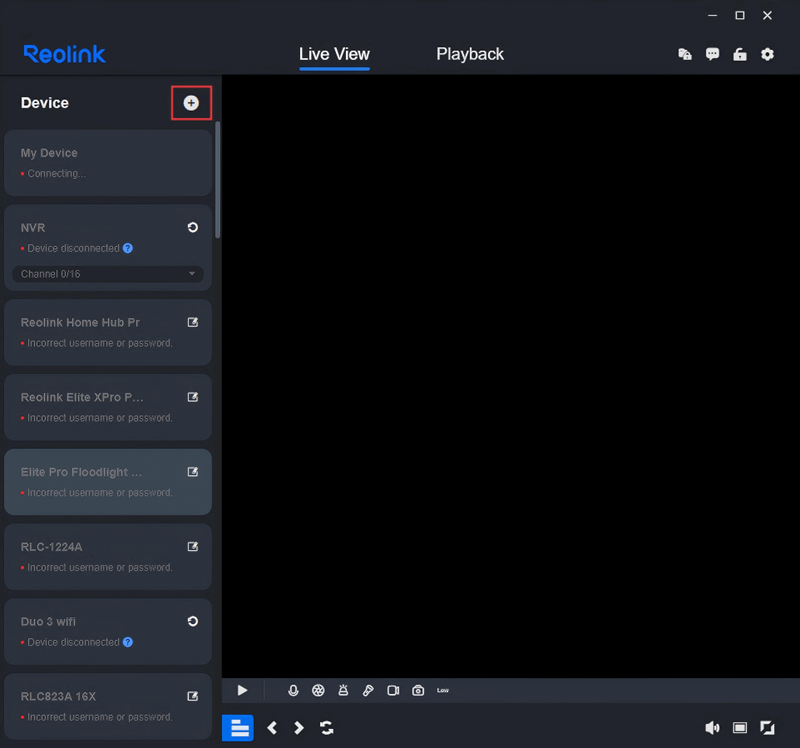Open the settings gear icon
This screenshot has height=748, width=800.
tap(767, 54)
